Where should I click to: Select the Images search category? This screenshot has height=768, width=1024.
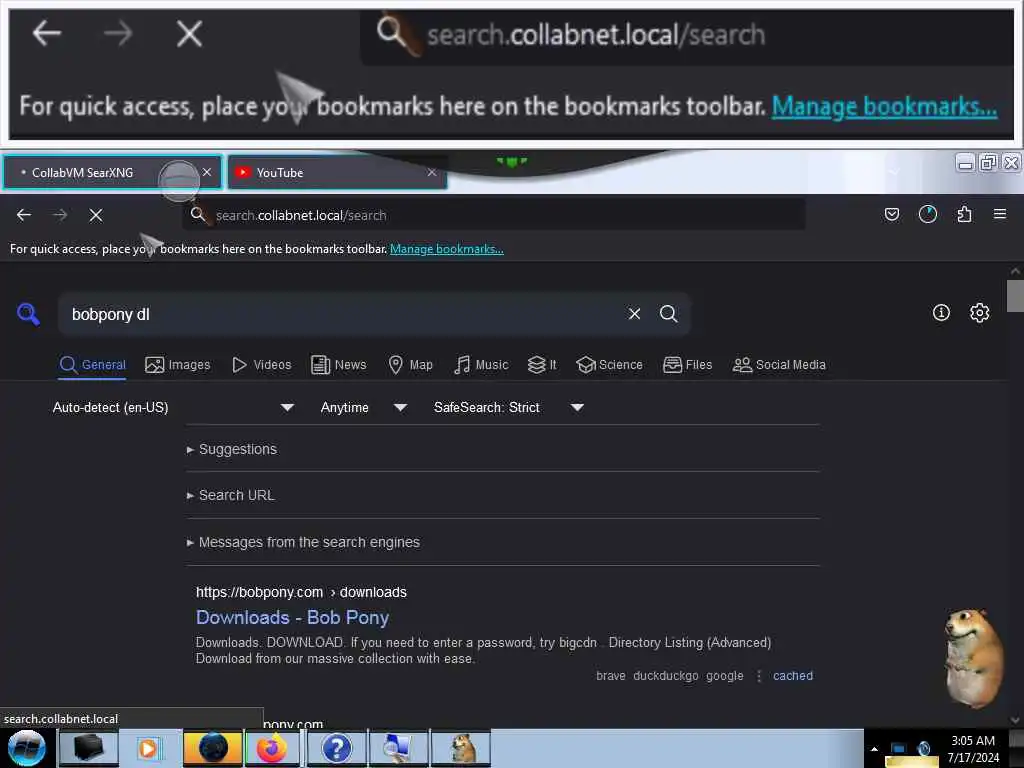178,364
